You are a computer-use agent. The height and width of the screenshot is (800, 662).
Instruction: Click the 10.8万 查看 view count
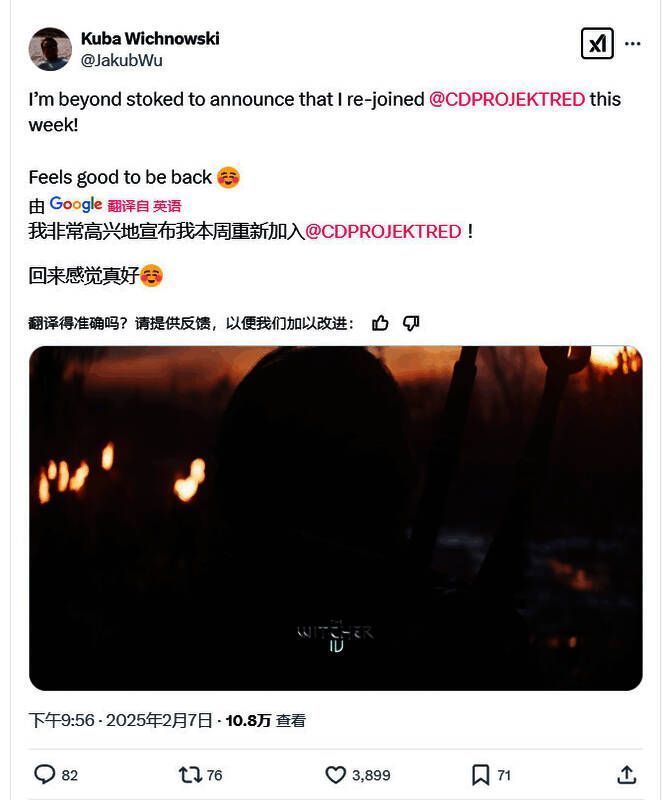click(x=265, y=720)
